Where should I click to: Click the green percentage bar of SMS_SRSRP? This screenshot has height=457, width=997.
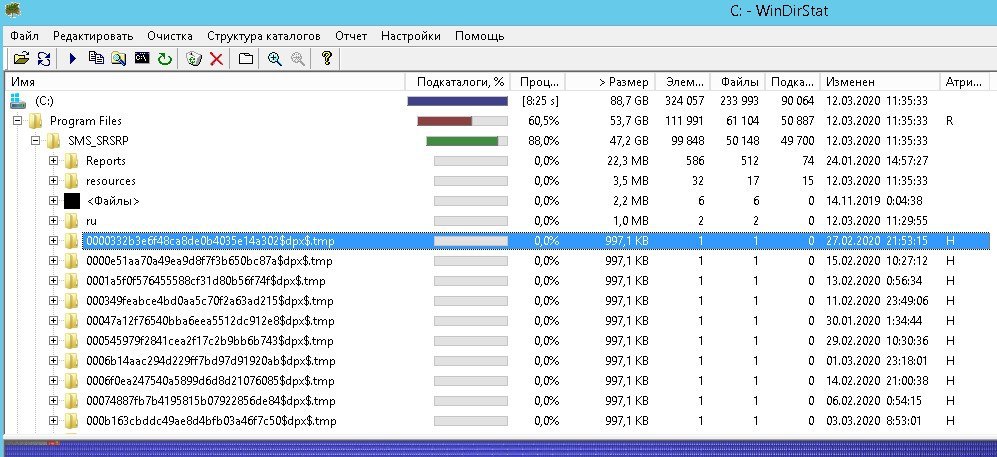click(x=462, y=140)
